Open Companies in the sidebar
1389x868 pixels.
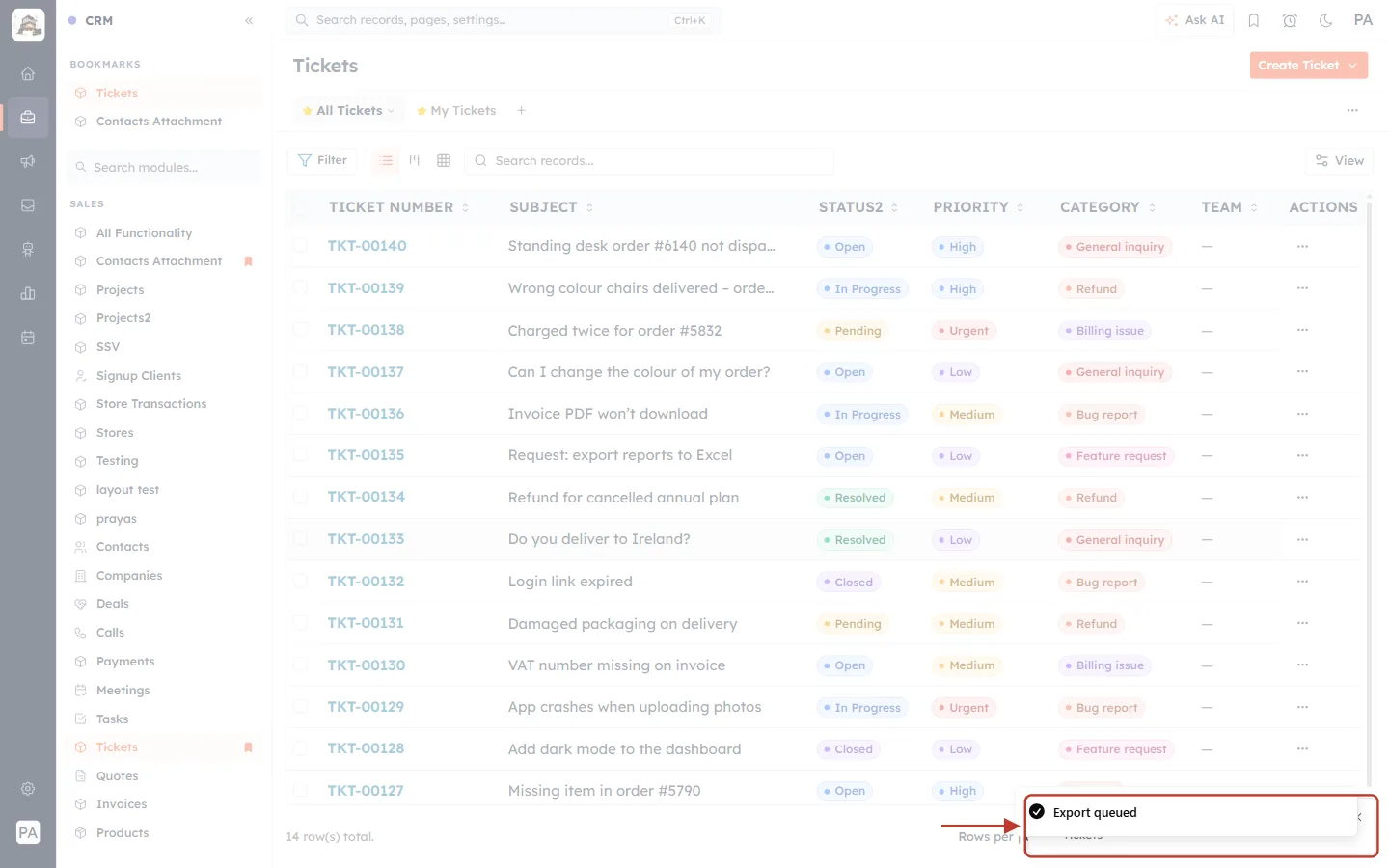click(128, 576)
